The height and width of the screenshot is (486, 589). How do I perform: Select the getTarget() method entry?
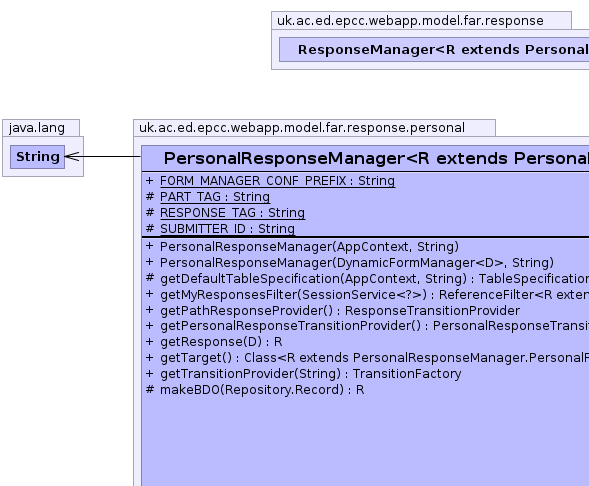pyautogui.click(x=367, y=358)
